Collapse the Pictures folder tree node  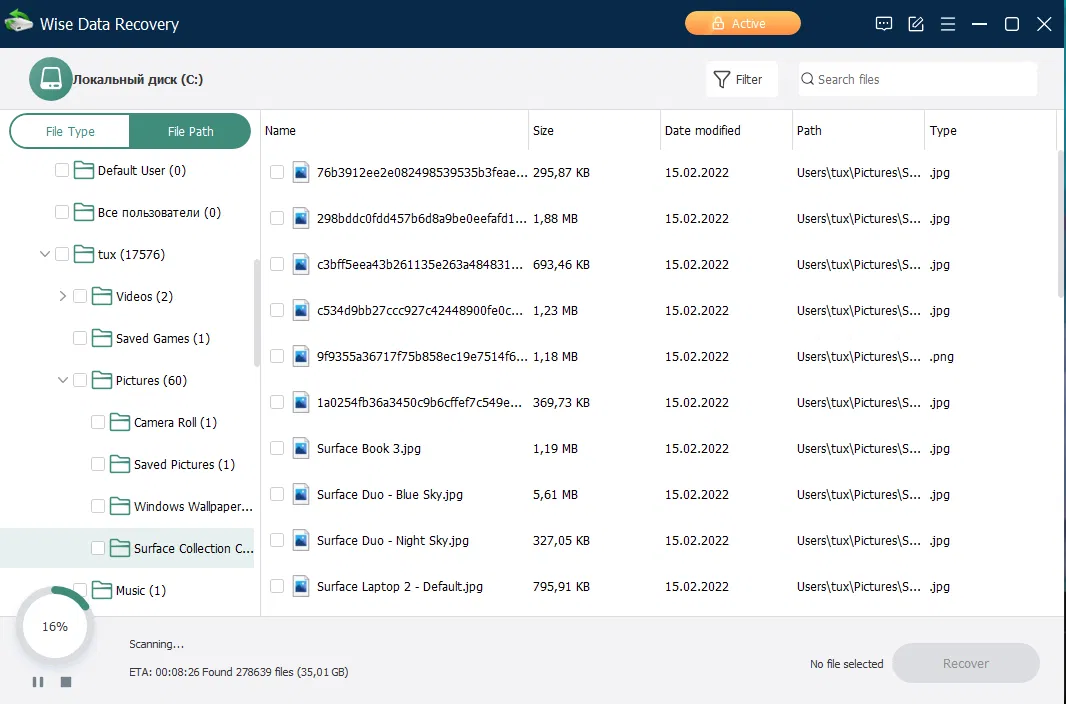(63, 381)
